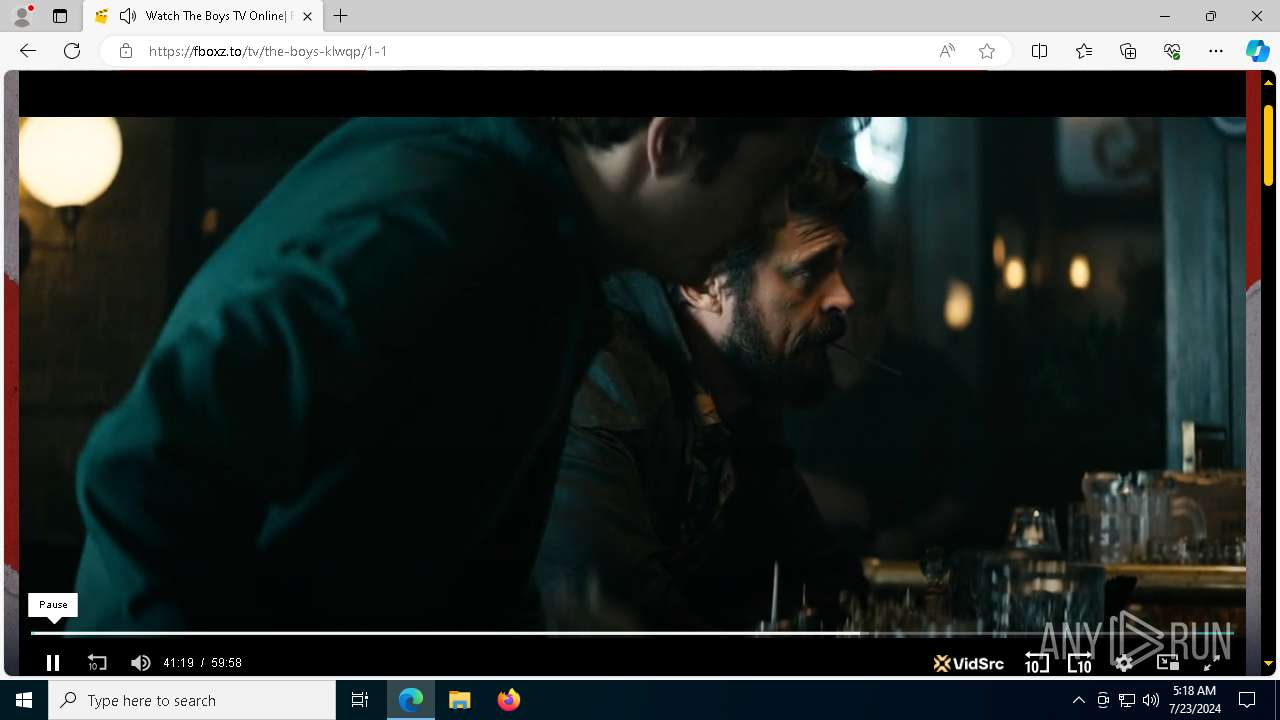This screenshot has height=720, width=1280.
Task: Open Edge Settings and more menu
Action: click(1216, 51)
